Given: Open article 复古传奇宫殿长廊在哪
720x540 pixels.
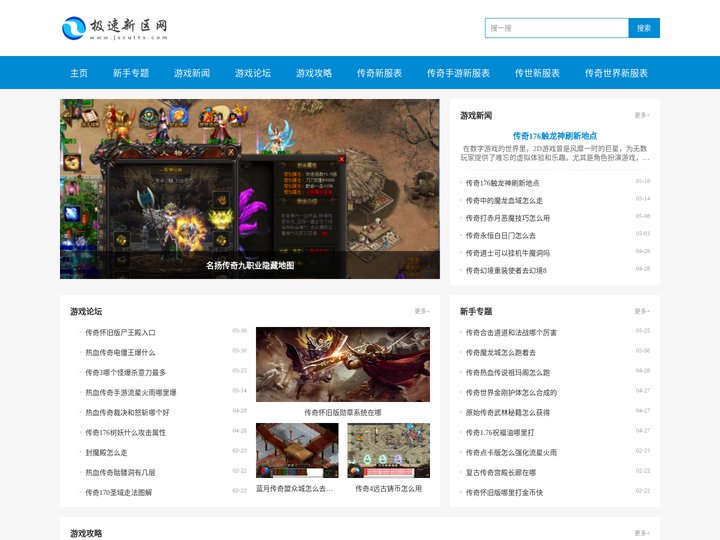Looking at the screenshot, I should coord(501,472).
